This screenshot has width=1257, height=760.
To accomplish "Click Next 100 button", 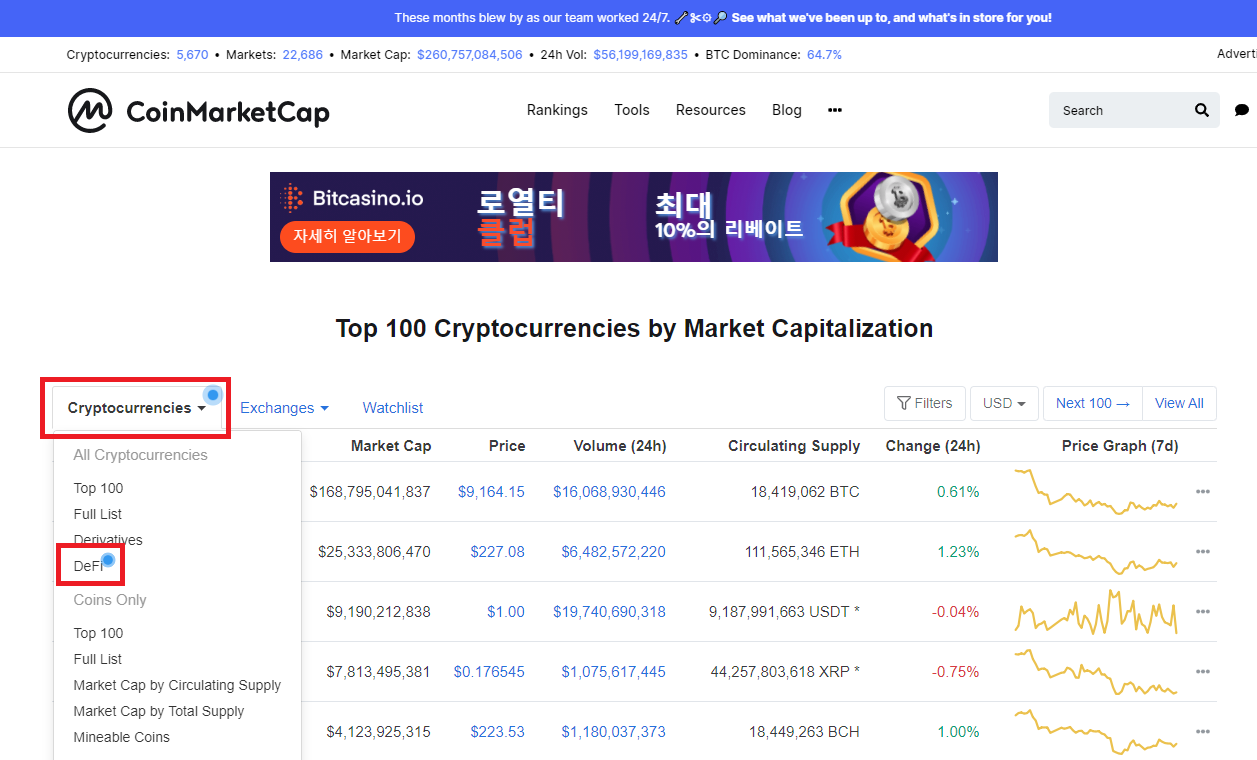I will (x=1093, y=403).
